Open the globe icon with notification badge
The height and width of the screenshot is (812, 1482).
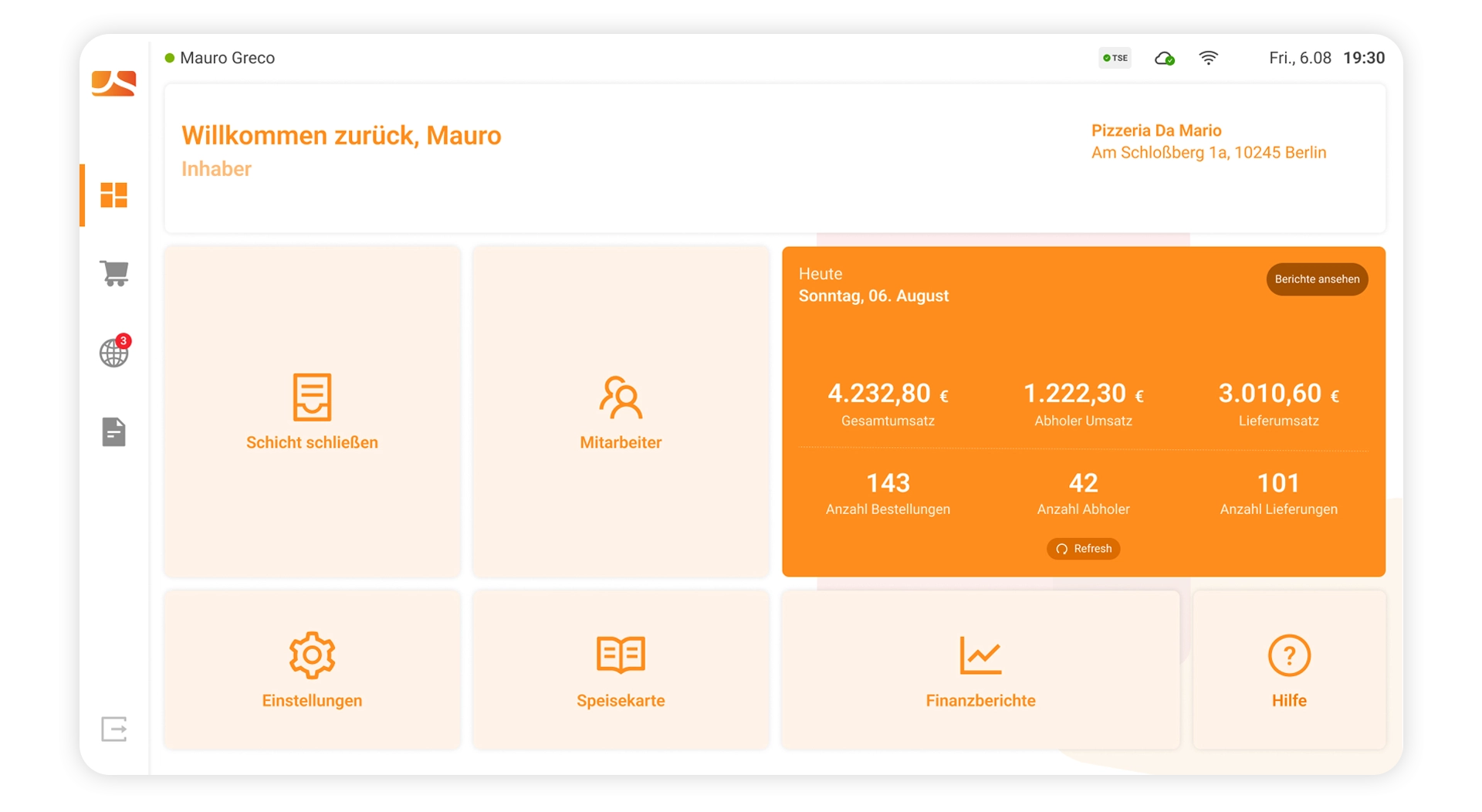114,351
